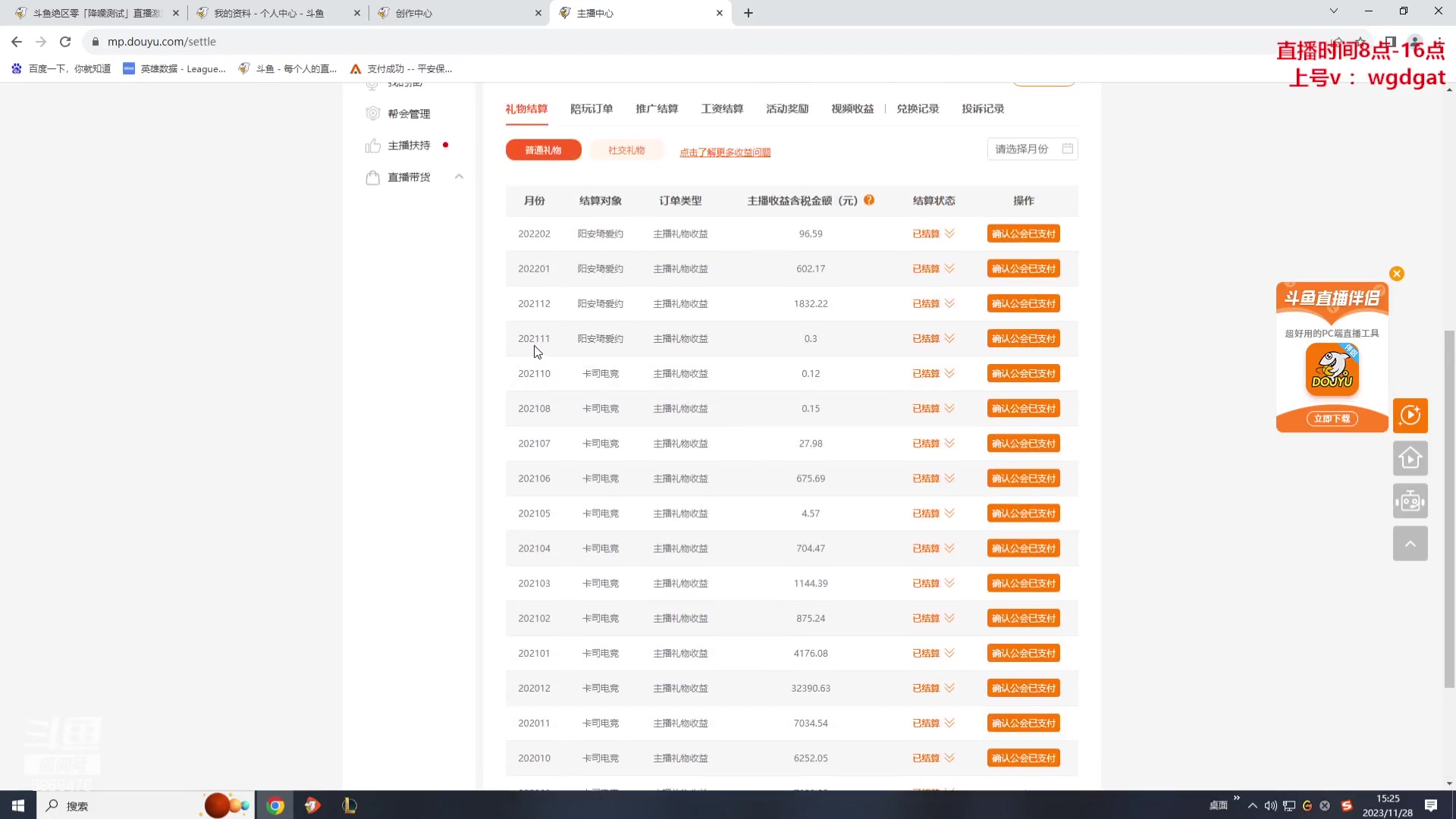Switch to the 陪玩订单 tab
Screen dimensions: 1456x819
591,109
